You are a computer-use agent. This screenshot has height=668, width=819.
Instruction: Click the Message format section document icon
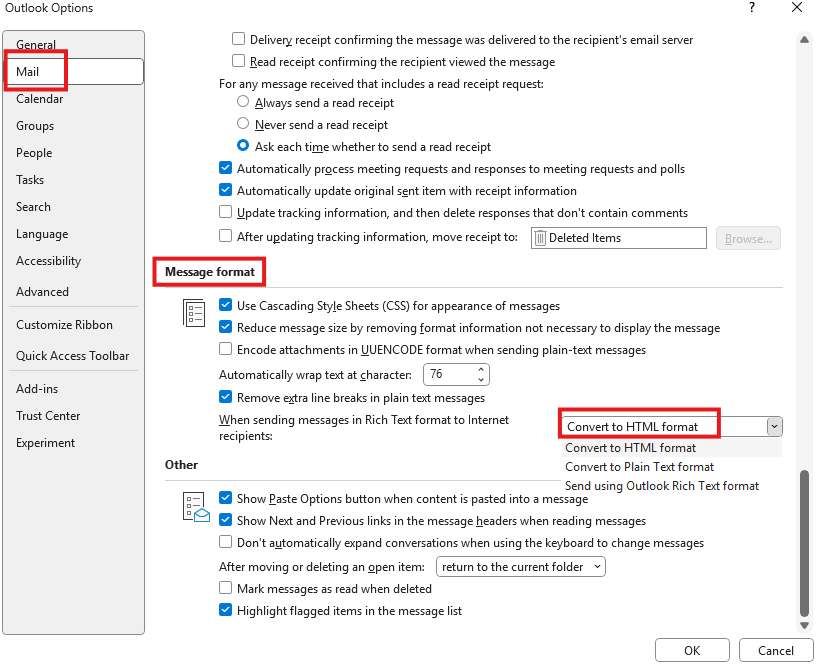pyautogui.click(x=194, y=313)
